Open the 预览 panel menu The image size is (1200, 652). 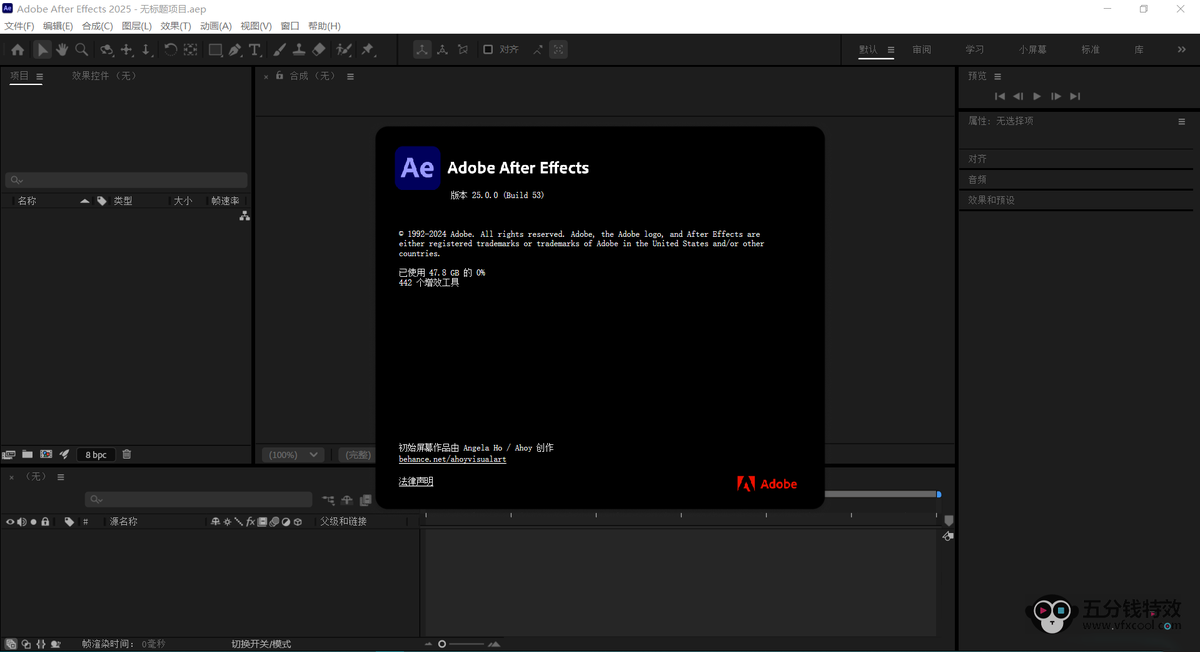[x=998, y=76]
